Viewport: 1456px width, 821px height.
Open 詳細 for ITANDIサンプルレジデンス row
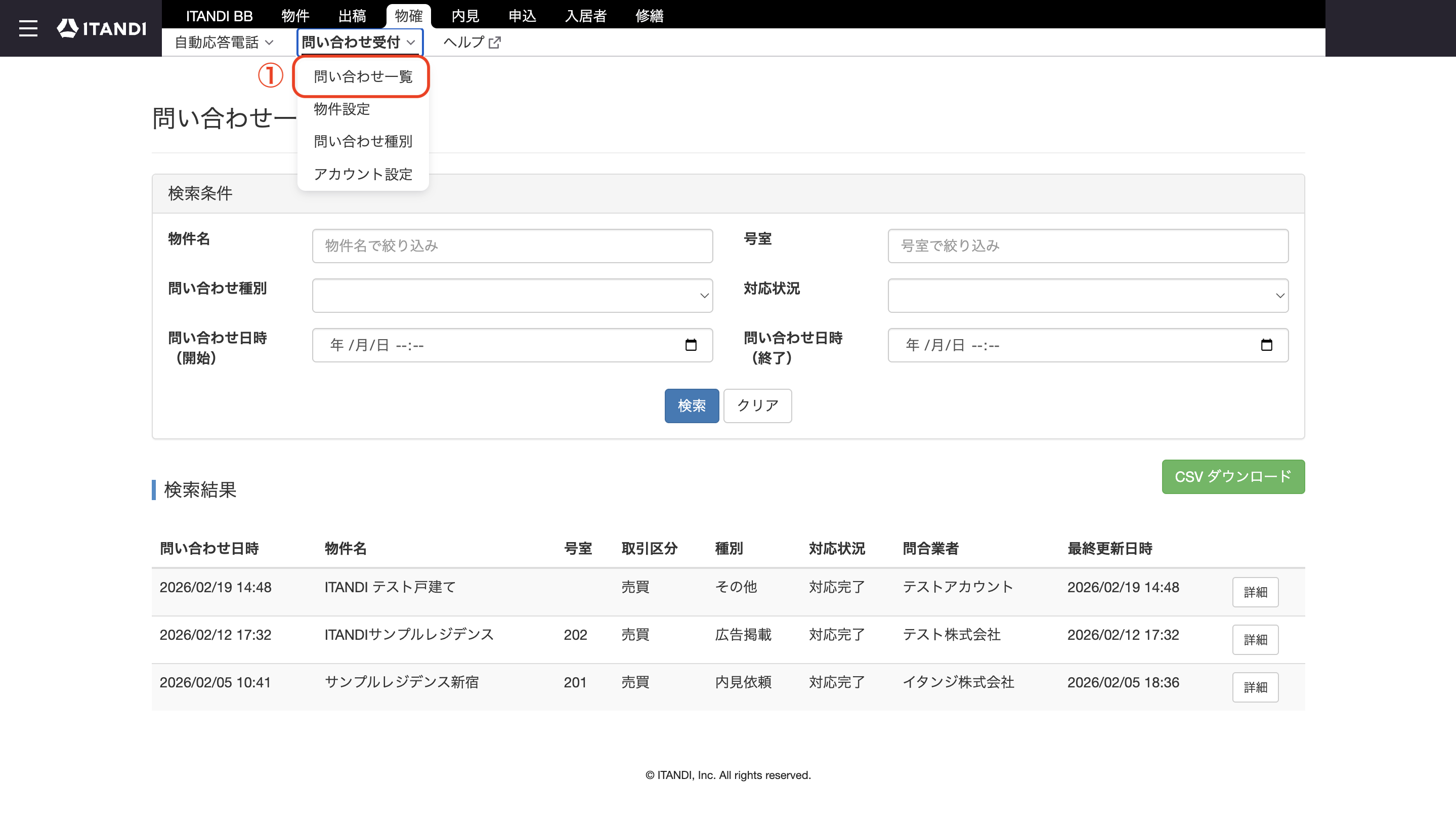[x=1255, y=639]
